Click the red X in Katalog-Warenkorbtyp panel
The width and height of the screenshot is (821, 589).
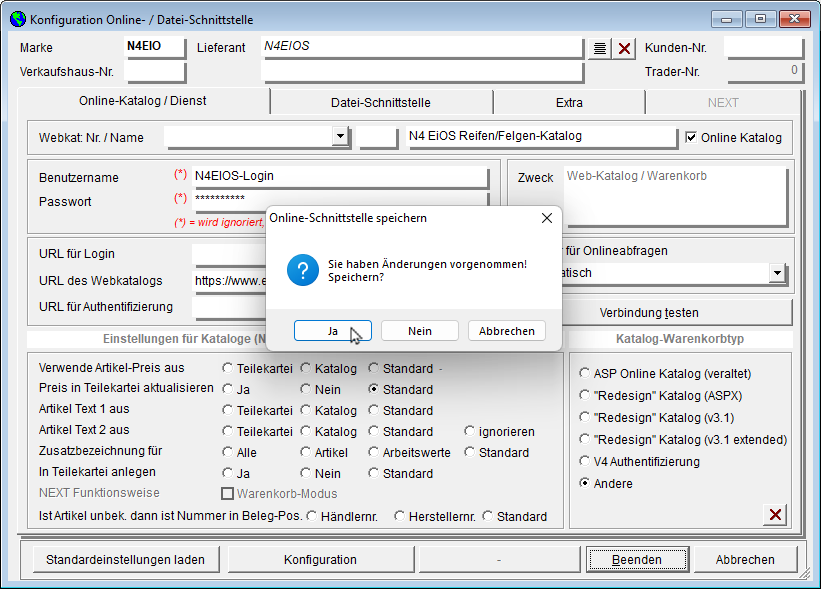(x=775, y=515)
